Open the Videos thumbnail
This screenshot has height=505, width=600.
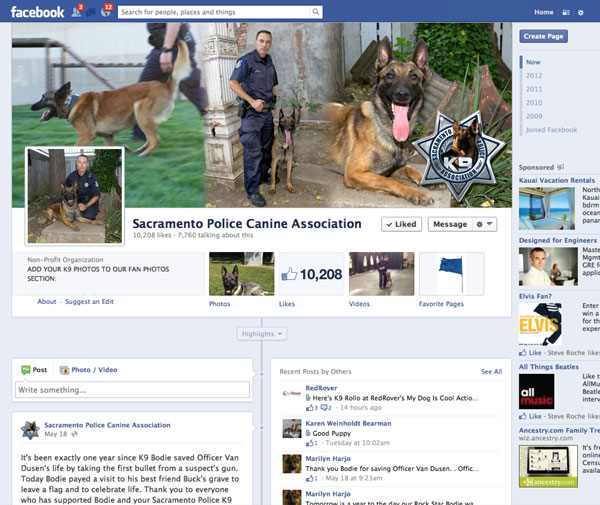click(382, 274)
